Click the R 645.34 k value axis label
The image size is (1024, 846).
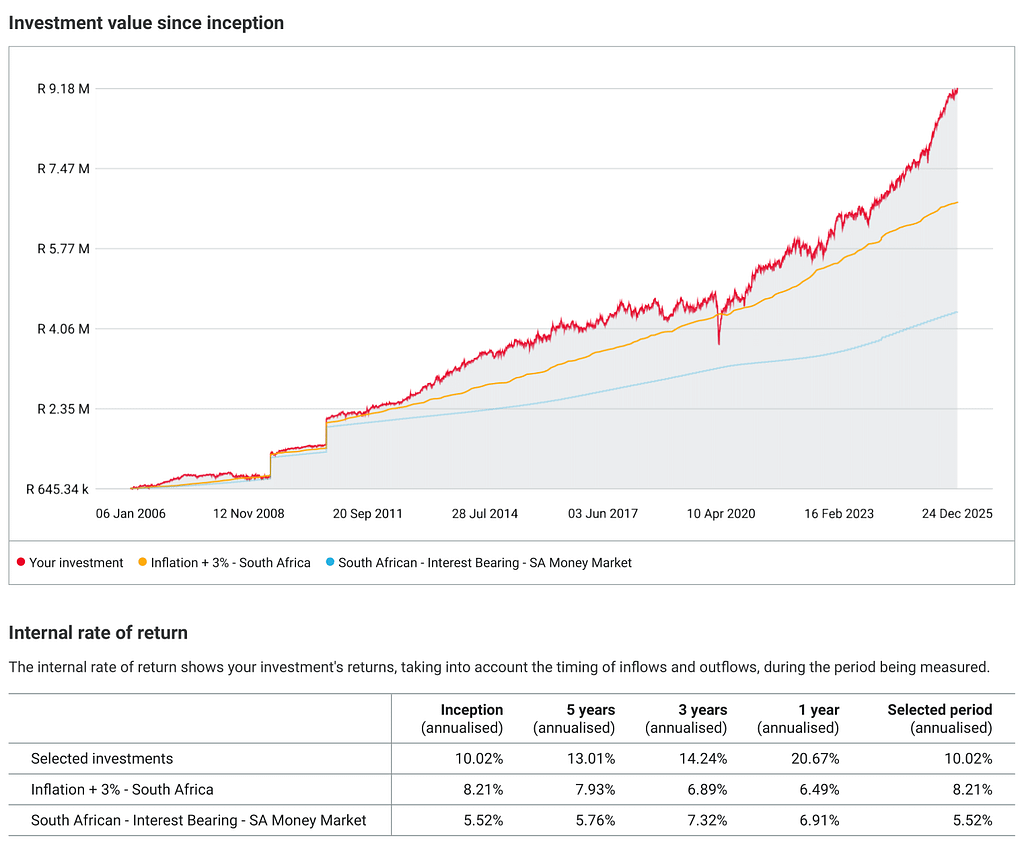point(57,489)
